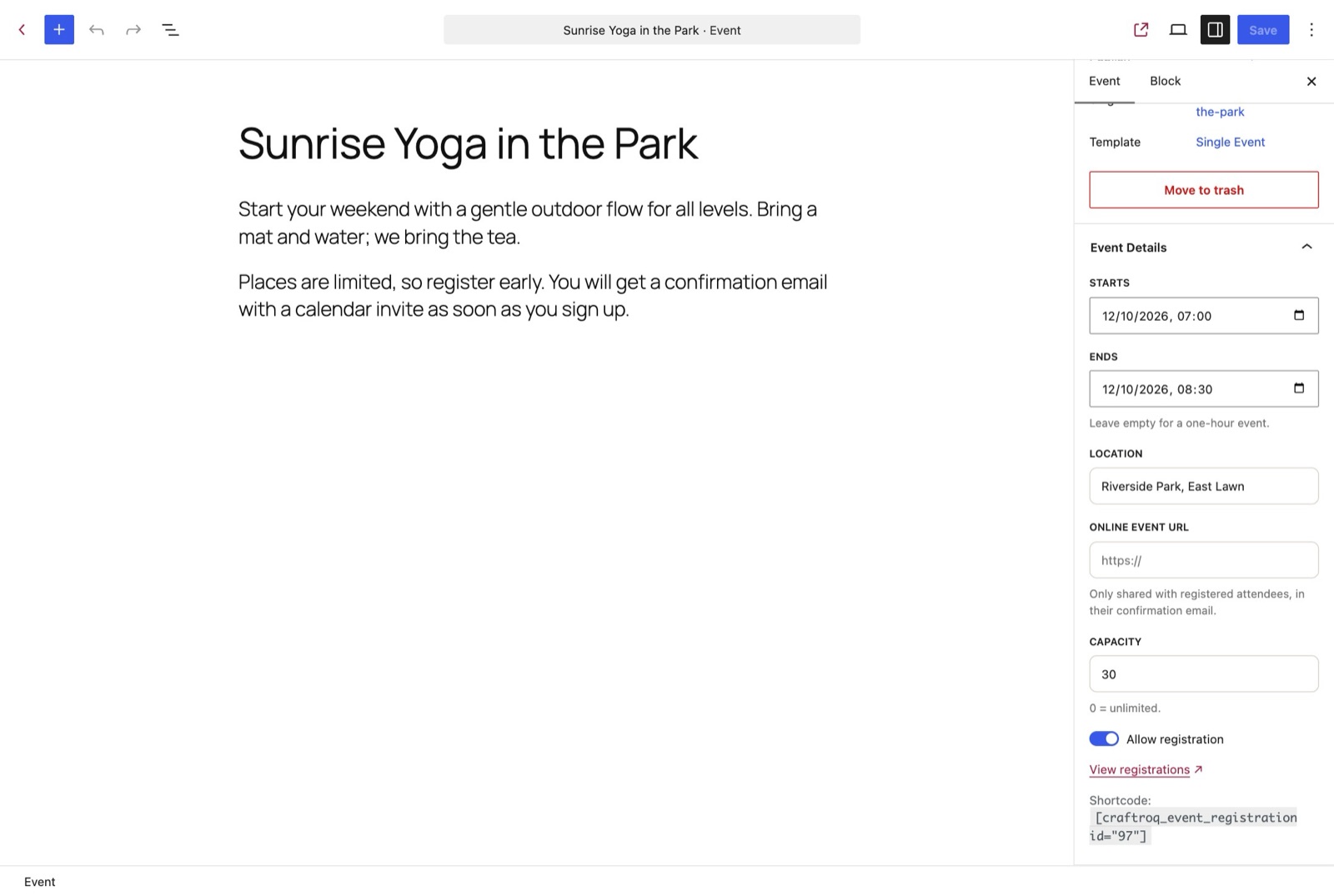The image size is (1334, 896).
Task: Edit the Ends date field
Action: click(x=1204, y=389)
